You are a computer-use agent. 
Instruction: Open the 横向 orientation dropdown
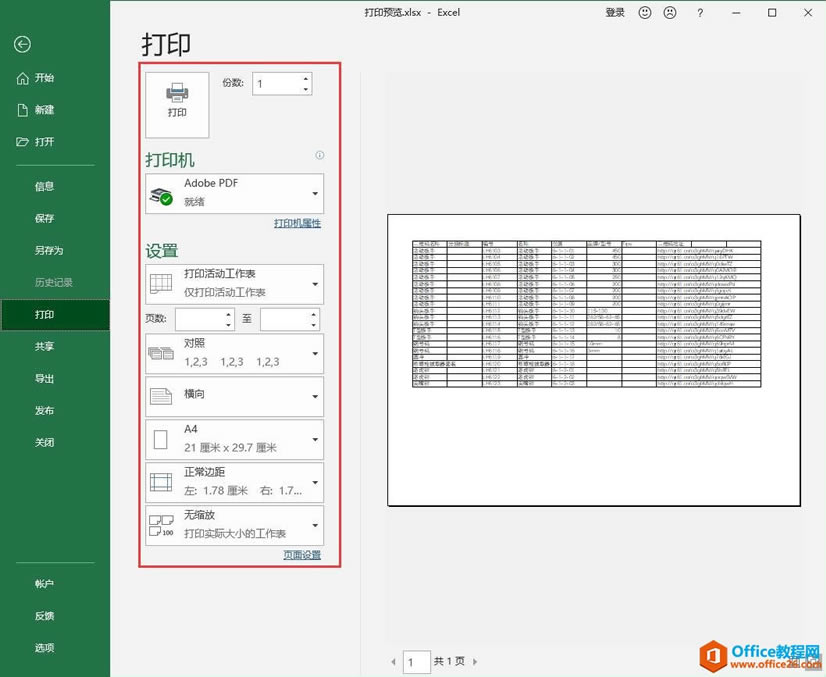click(x=313, y=397)
